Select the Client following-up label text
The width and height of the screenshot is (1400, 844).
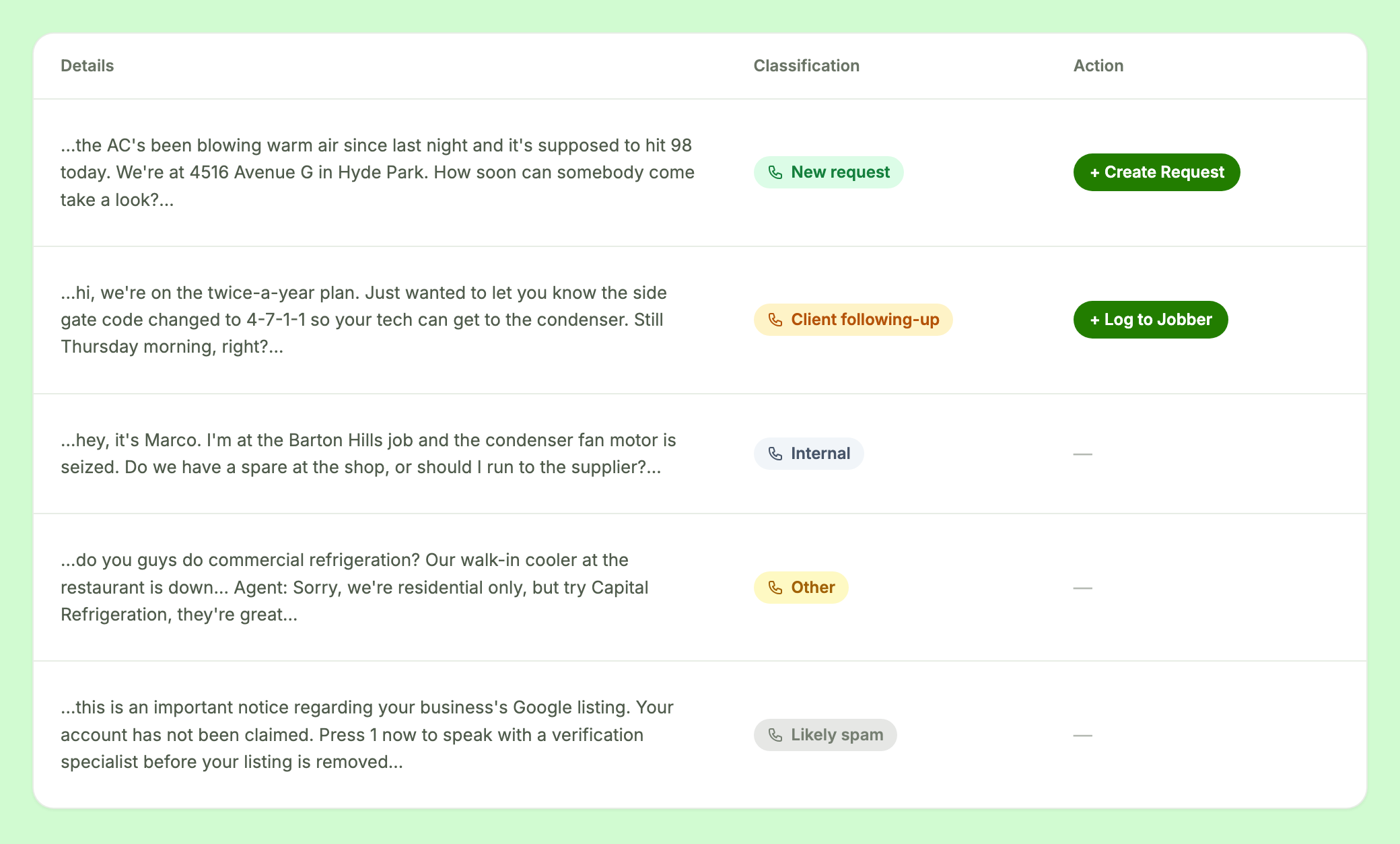[x=865, y=320]
